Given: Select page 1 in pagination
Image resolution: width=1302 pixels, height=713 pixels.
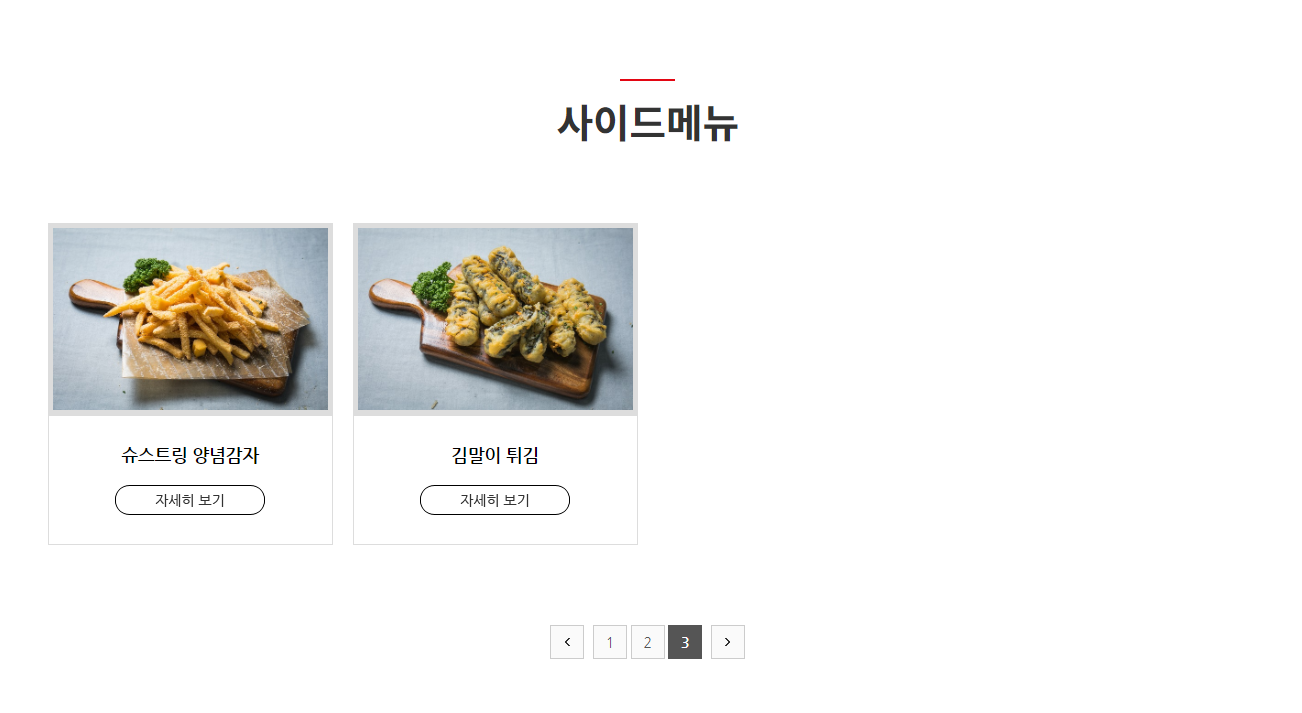Looking at the screenshot, I should coord(610,642).
